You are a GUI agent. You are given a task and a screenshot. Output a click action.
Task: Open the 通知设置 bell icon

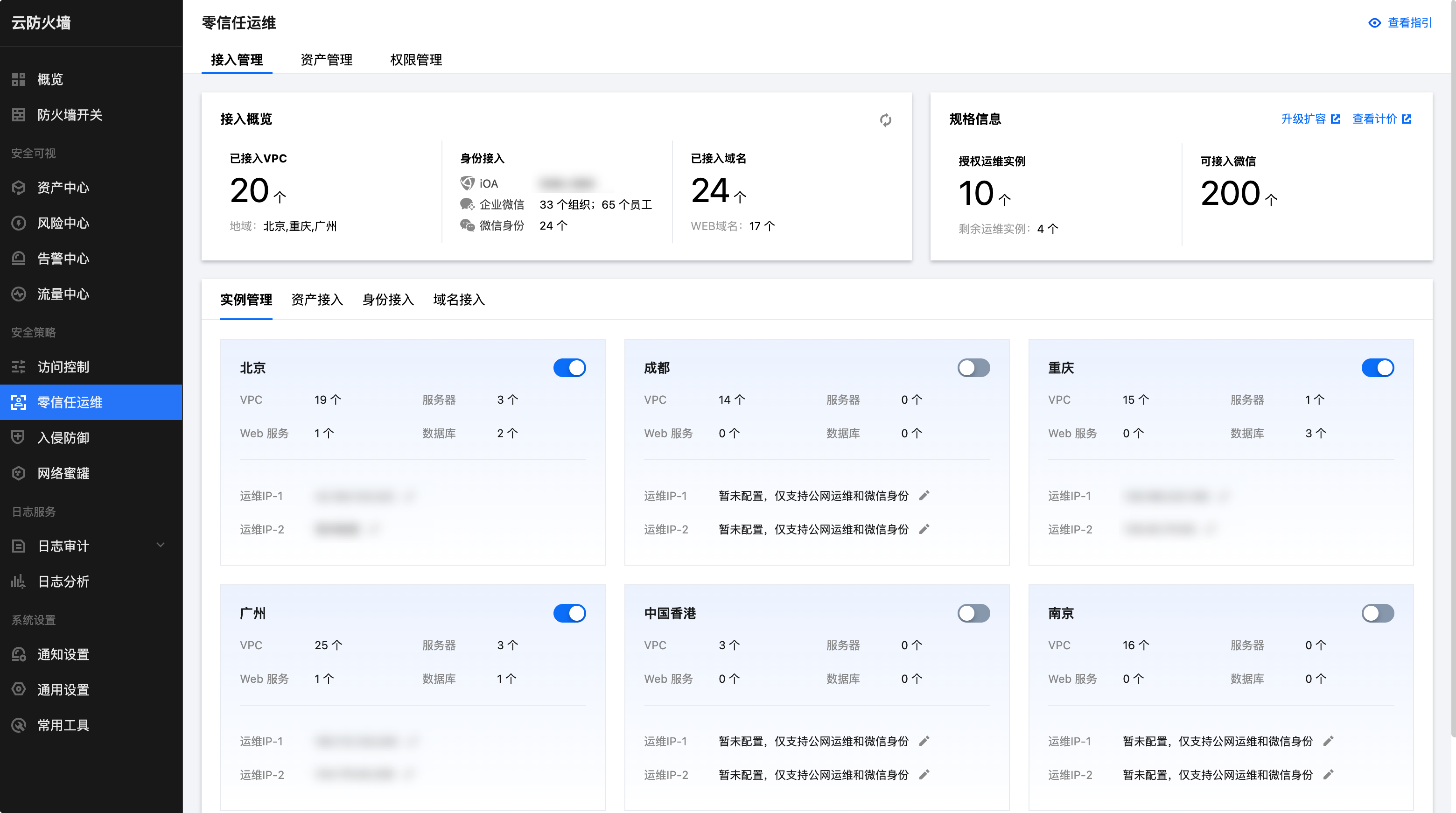[19, 654]
